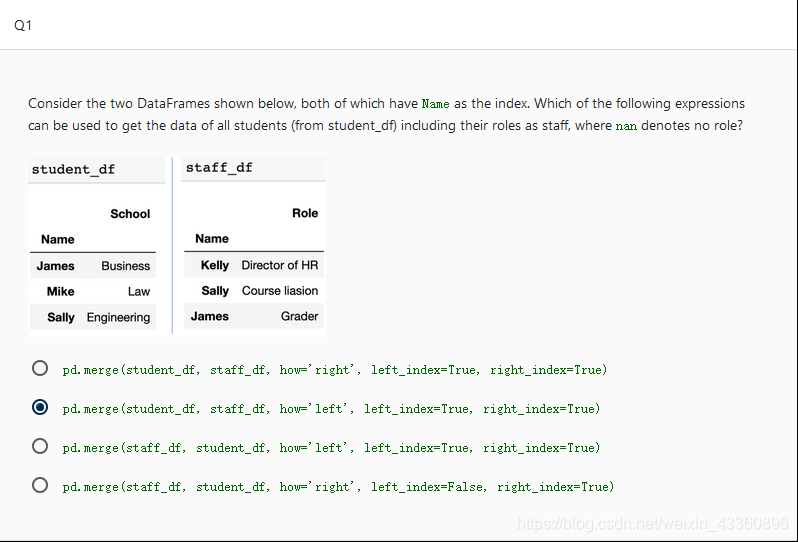
Task: Click the student_df table title
Action: click(73, 169)
